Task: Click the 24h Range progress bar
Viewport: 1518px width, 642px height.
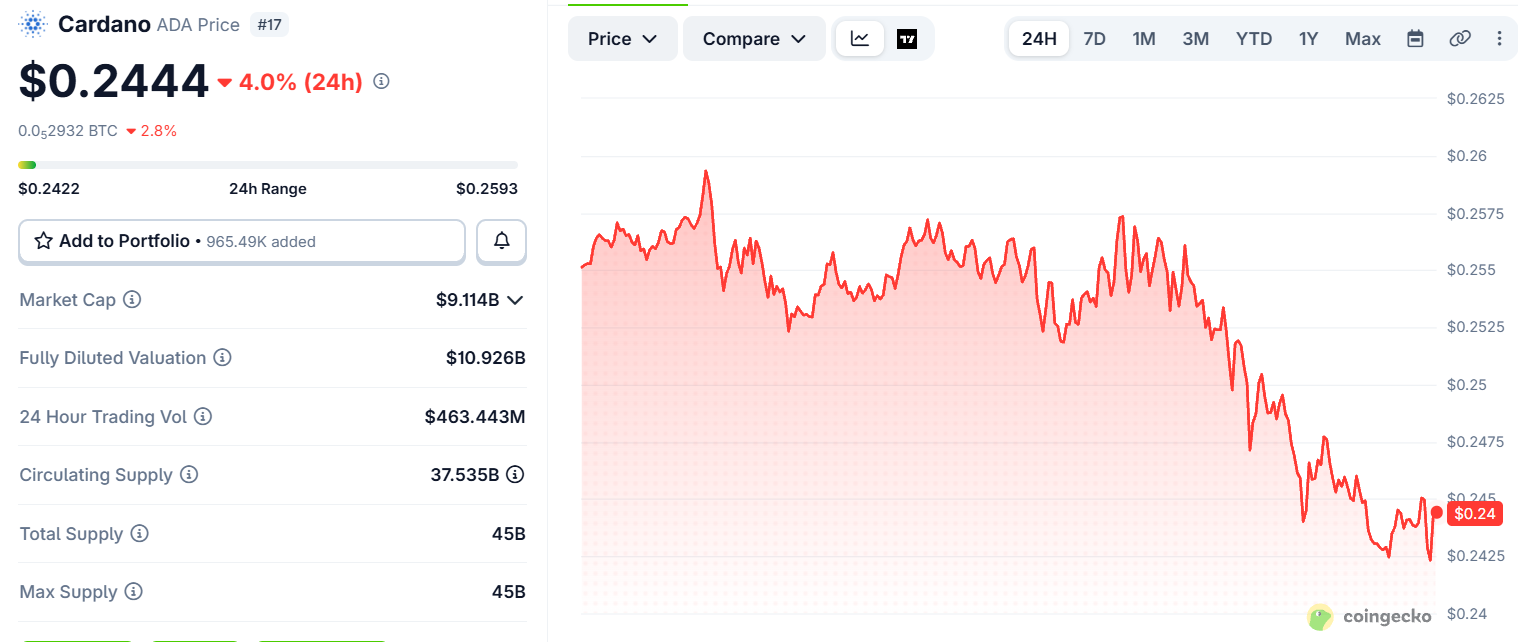Action: pos(268,165)
